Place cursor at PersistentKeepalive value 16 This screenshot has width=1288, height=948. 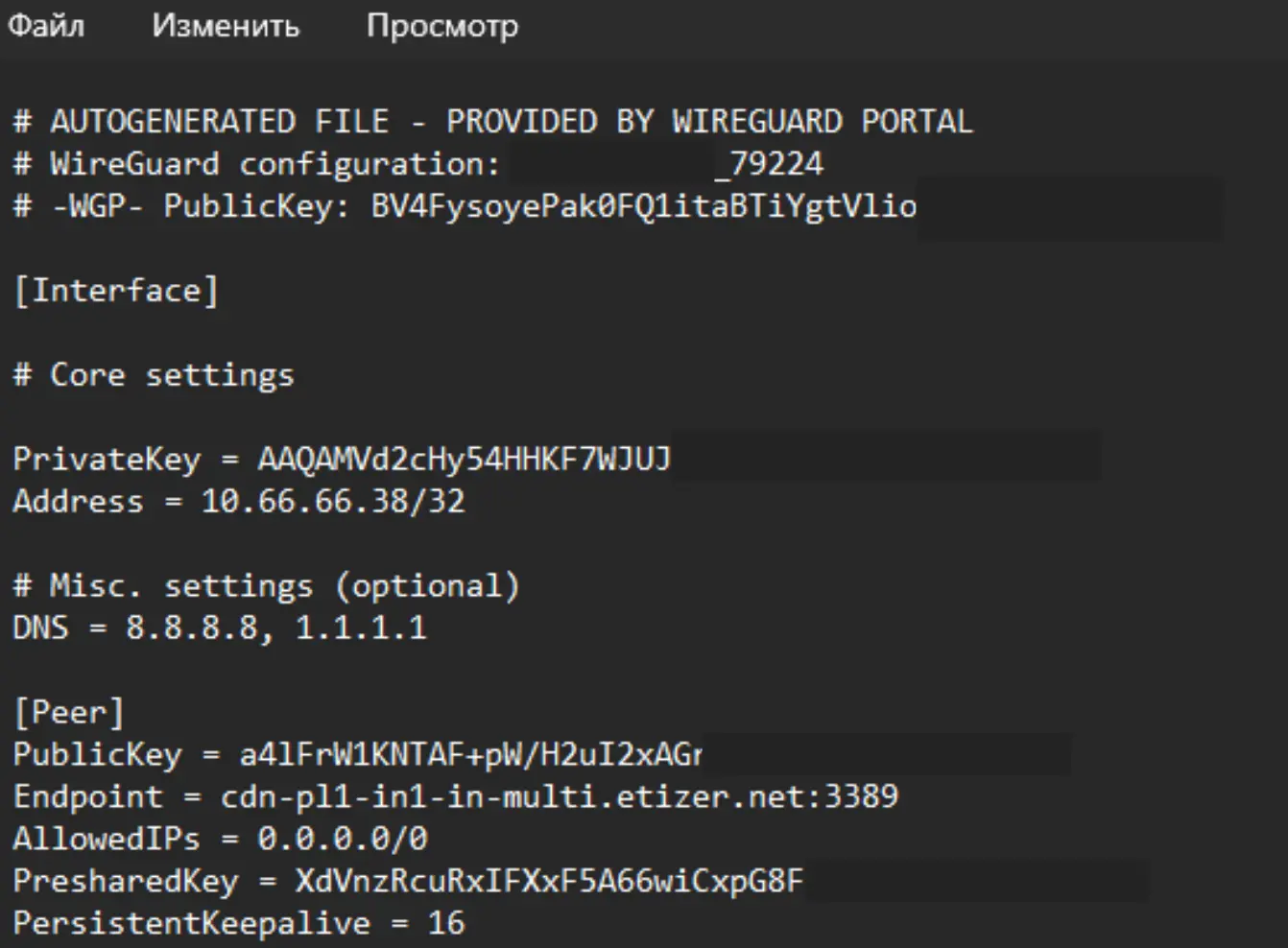[x=446, y=924]
